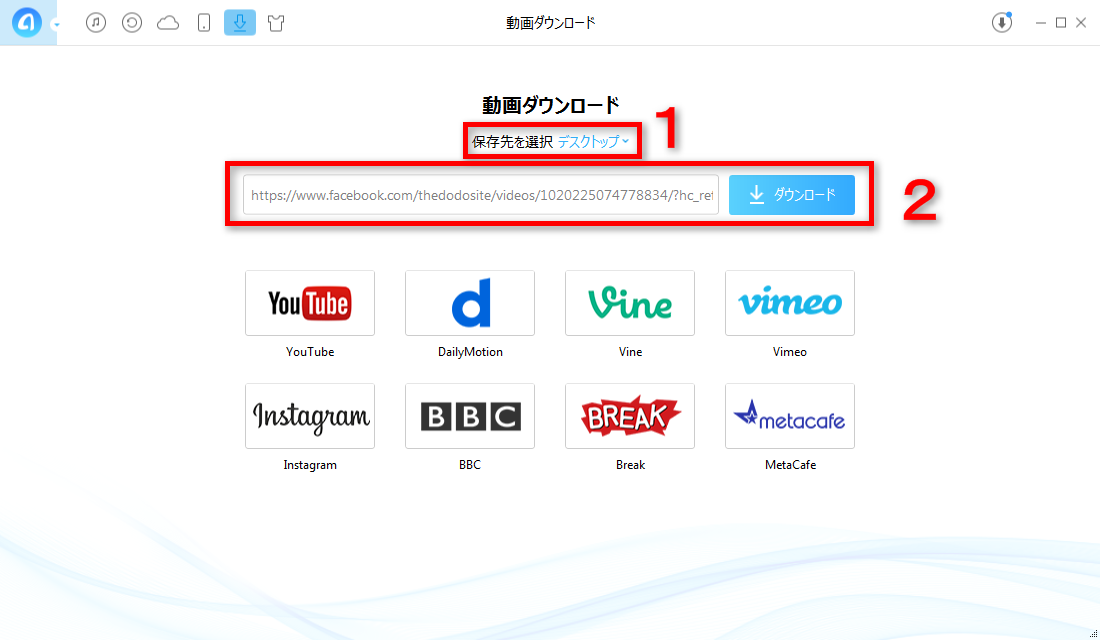
Task: Open the dropdown arrow beside AnyTrans logo
Action: [56, 25]
